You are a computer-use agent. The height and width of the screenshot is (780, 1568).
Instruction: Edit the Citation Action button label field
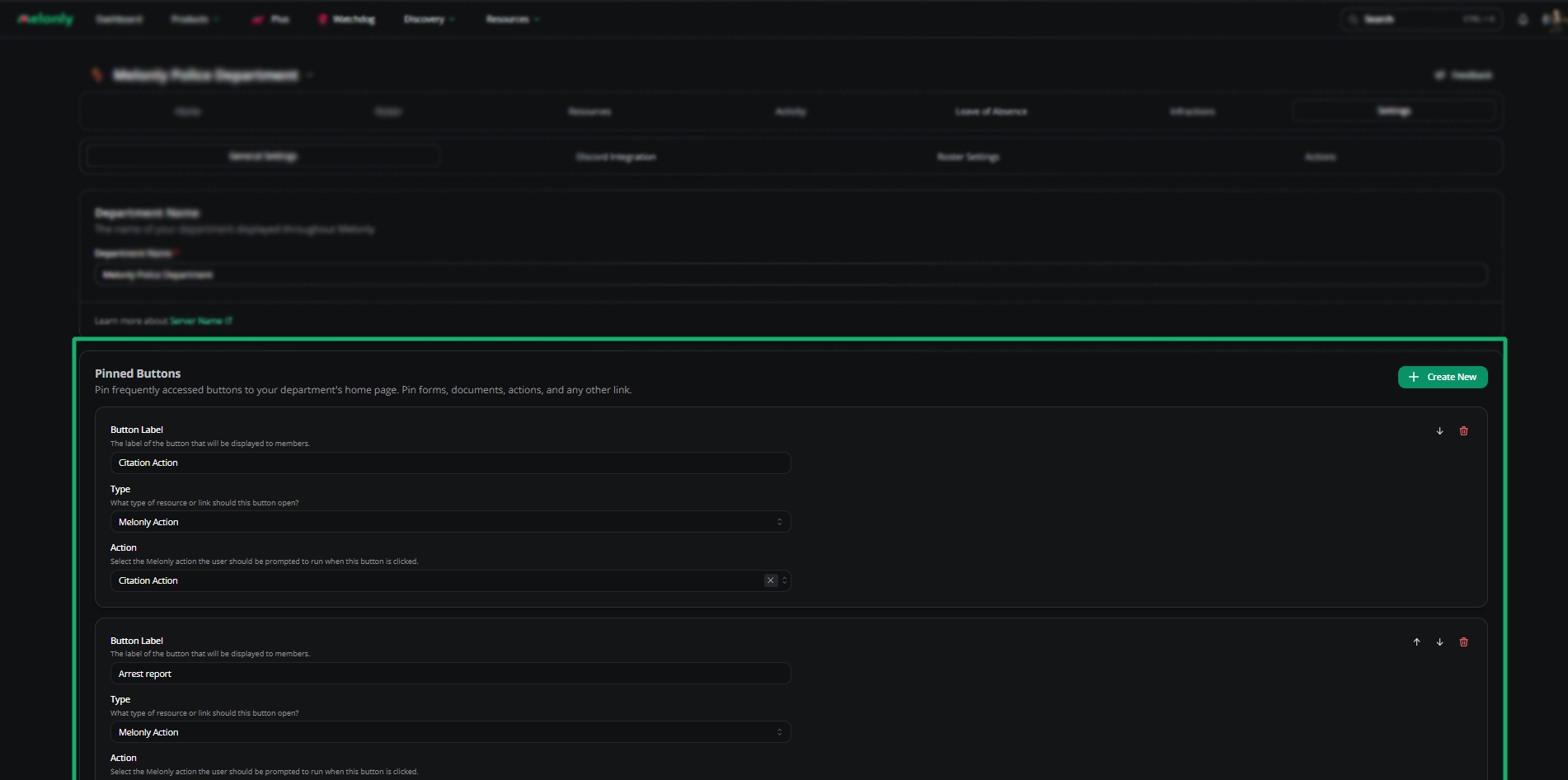point(450,463)
